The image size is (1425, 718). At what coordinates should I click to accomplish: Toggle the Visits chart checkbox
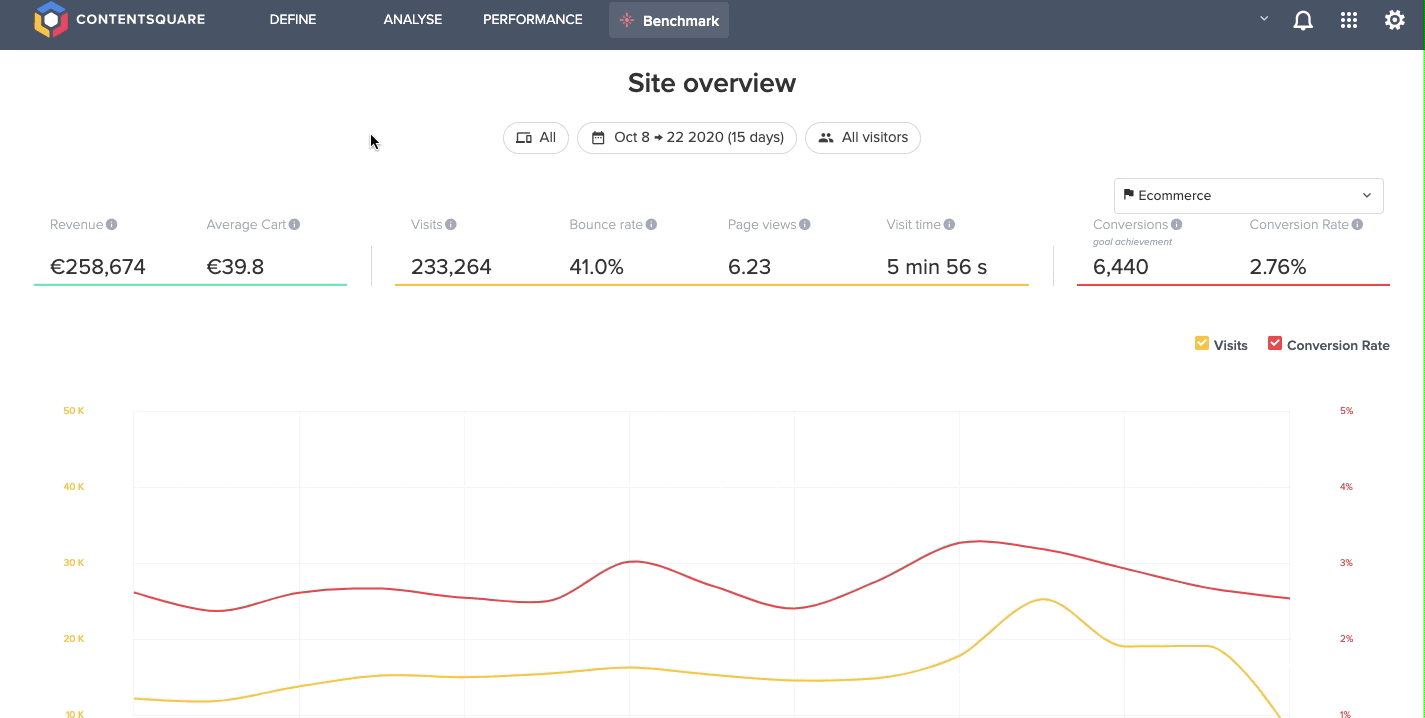pos(1202,344)
